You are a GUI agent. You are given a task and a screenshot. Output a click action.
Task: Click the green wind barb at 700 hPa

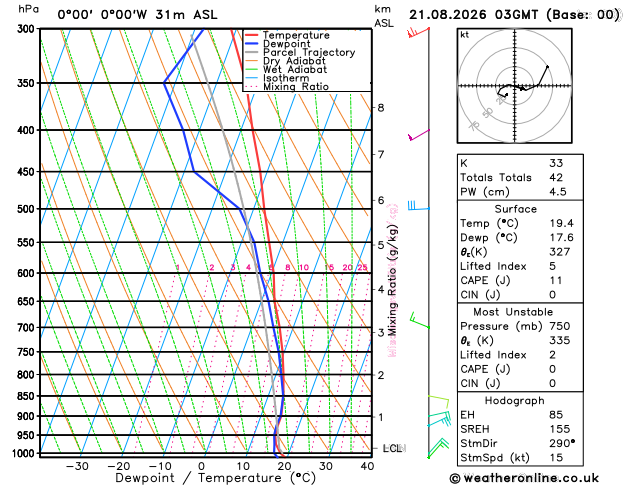pos(420,321)
